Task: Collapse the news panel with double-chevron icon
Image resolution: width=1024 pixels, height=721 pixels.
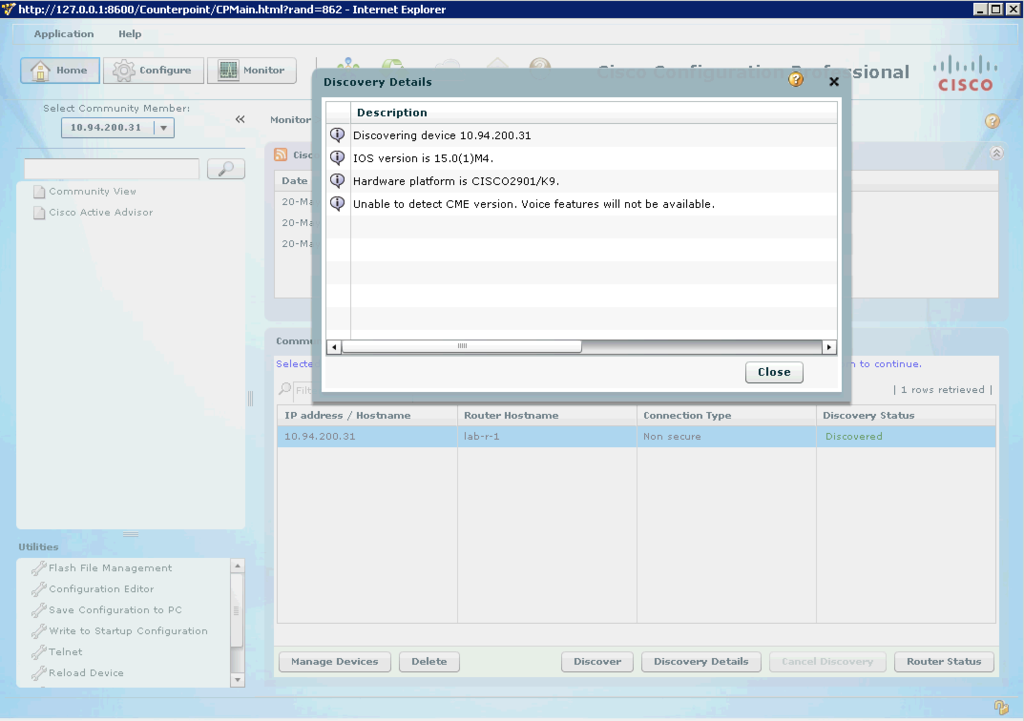Action: (x=997, y=153)
